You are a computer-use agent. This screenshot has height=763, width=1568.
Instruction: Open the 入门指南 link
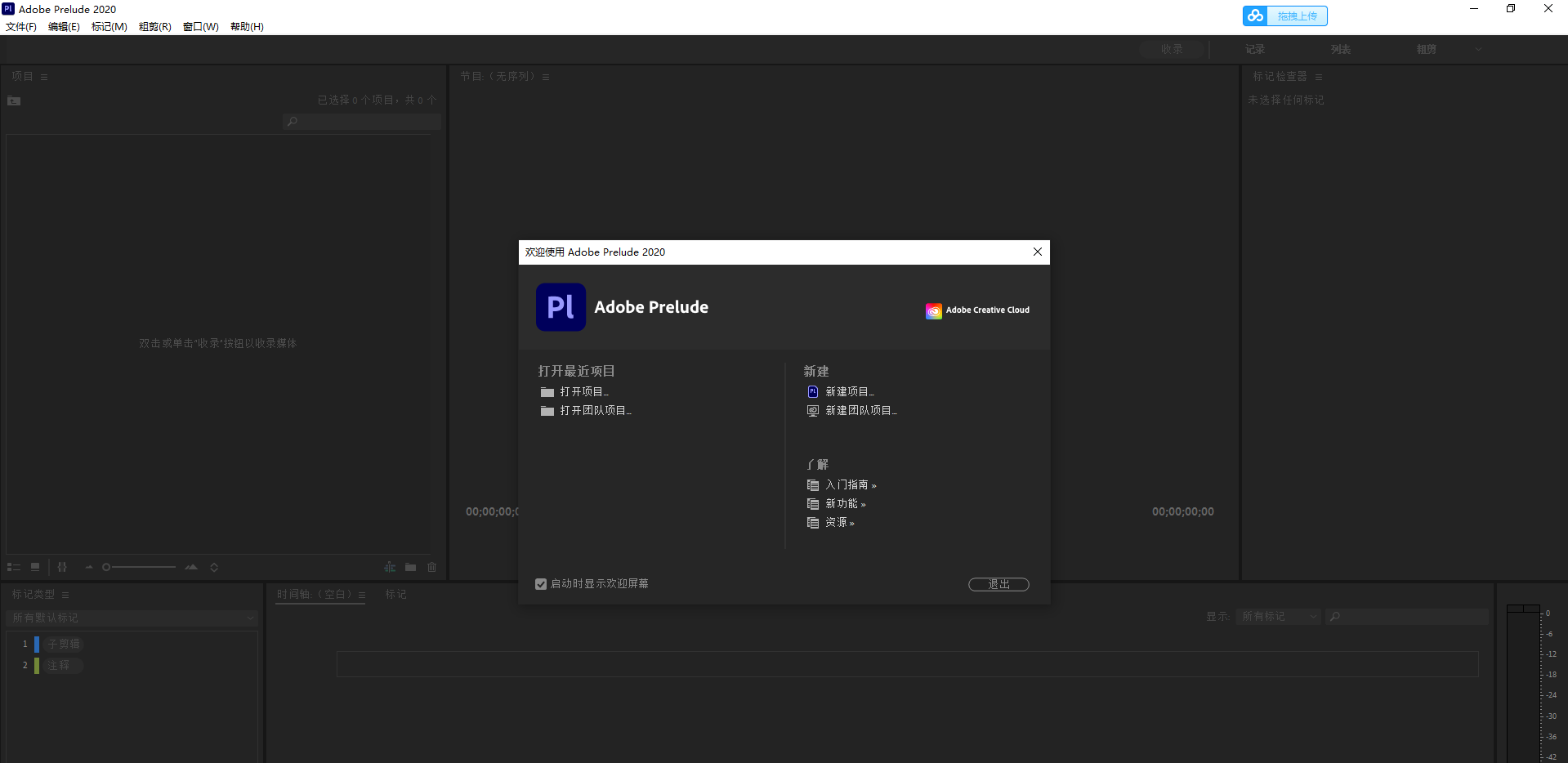851,485
